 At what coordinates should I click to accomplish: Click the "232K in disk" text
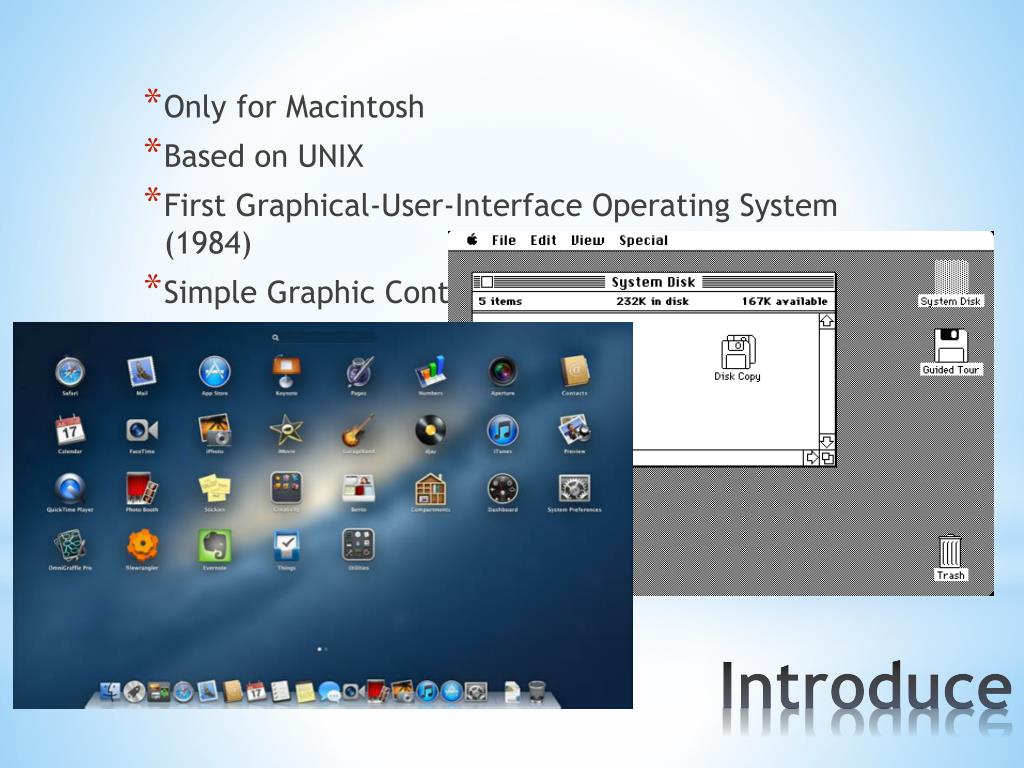pos(652,301)
